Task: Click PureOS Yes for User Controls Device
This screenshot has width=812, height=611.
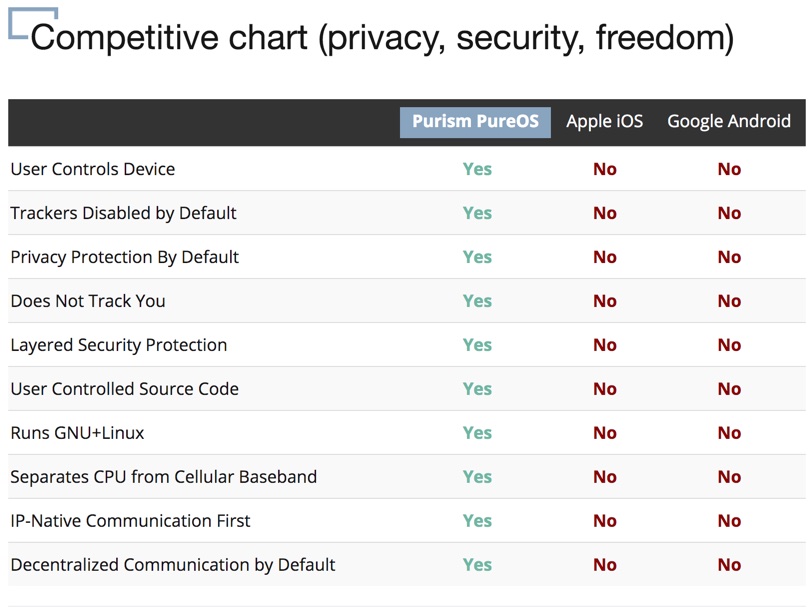Action: pyautogui.click(x=477, y=169)
